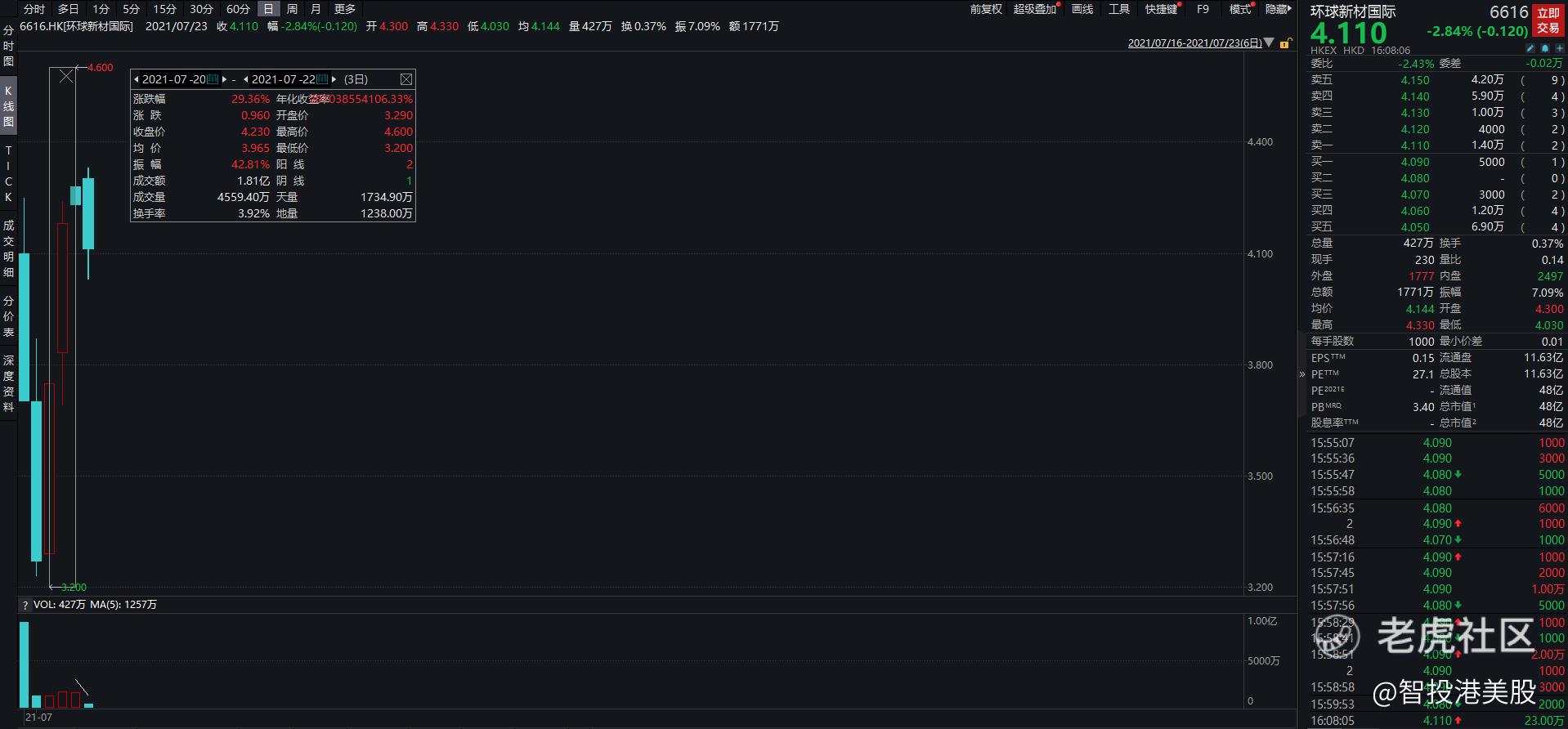Click the 15:55:07 trade tick row

coord(1436,443)
